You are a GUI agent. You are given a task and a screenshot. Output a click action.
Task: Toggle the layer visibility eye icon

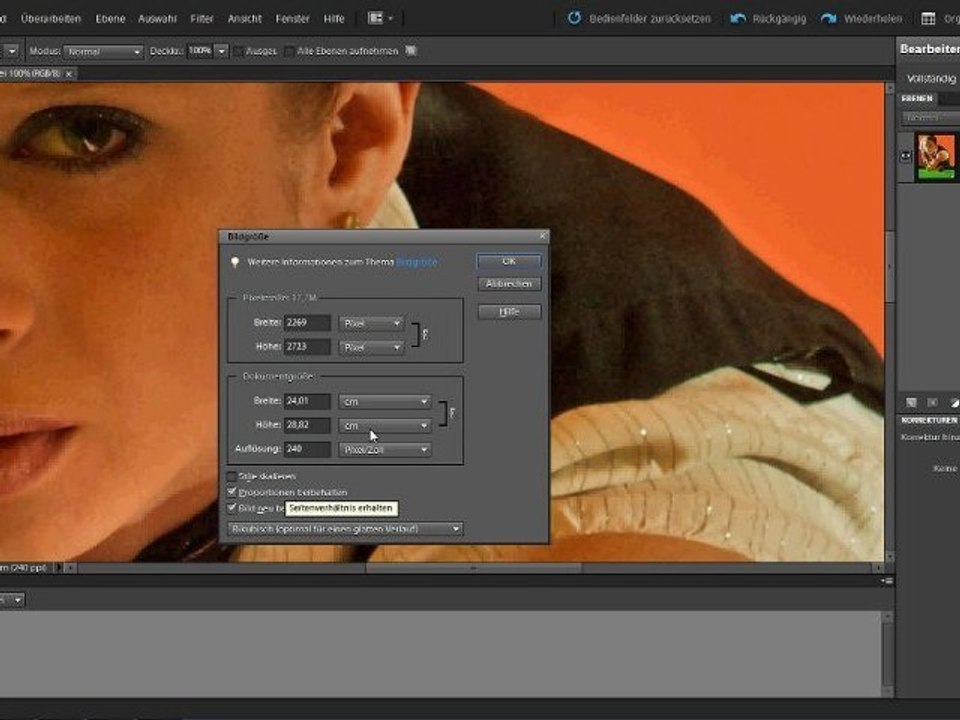pos(906,157)
